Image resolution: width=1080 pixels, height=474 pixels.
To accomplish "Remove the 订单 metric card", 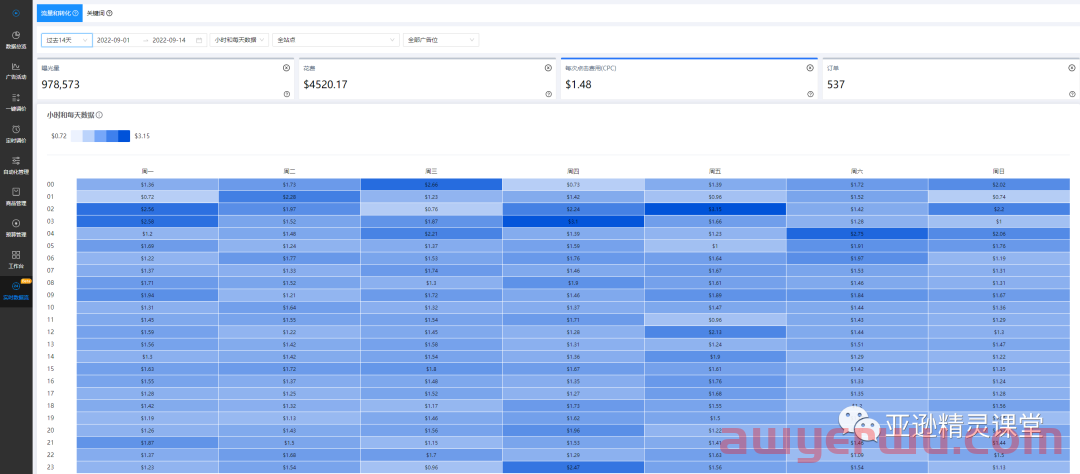I will click(1072, 68).
